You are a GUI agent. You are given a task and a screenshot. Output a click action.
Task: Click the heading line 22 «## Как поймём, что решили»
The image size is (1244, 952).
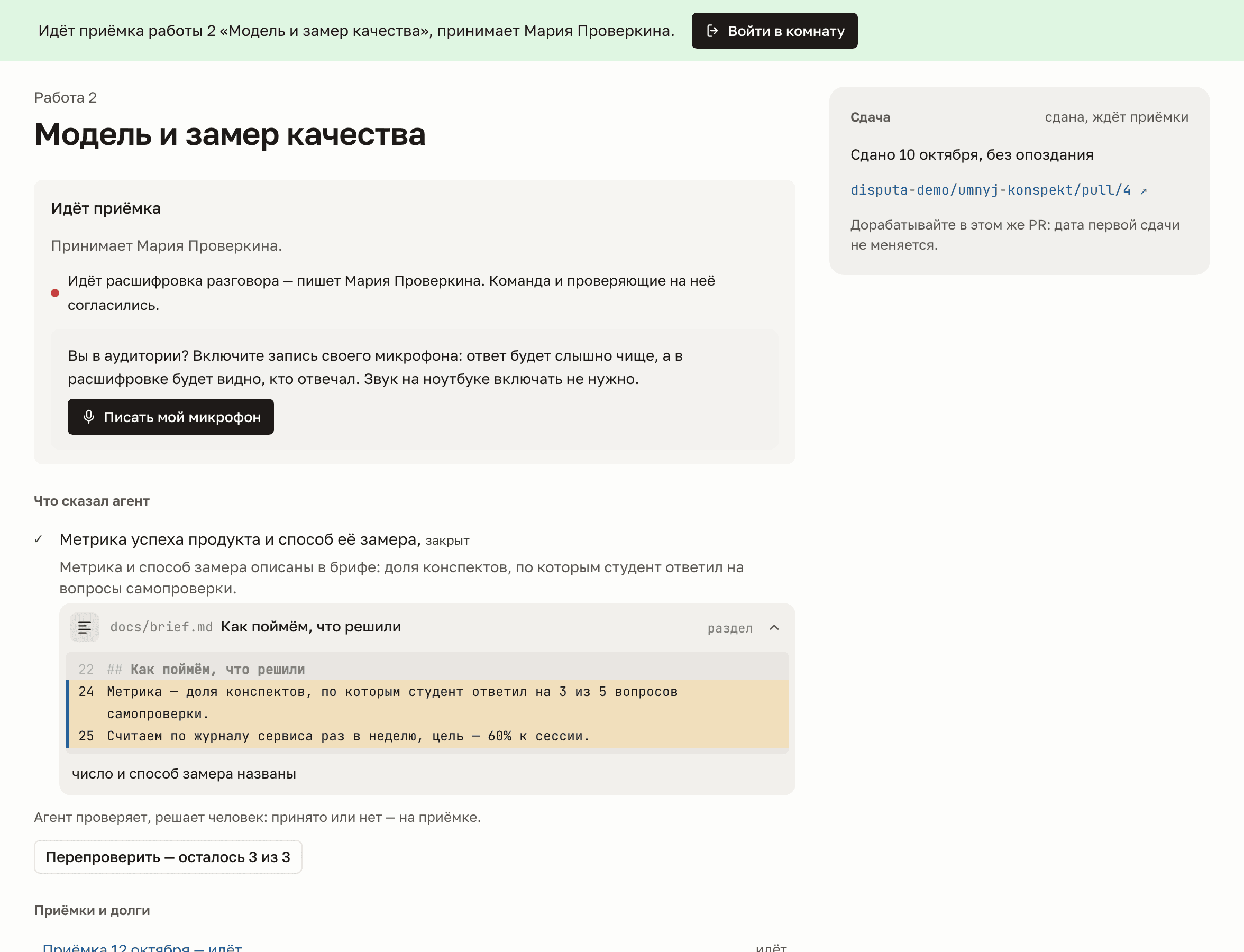(x=428, y=669)
